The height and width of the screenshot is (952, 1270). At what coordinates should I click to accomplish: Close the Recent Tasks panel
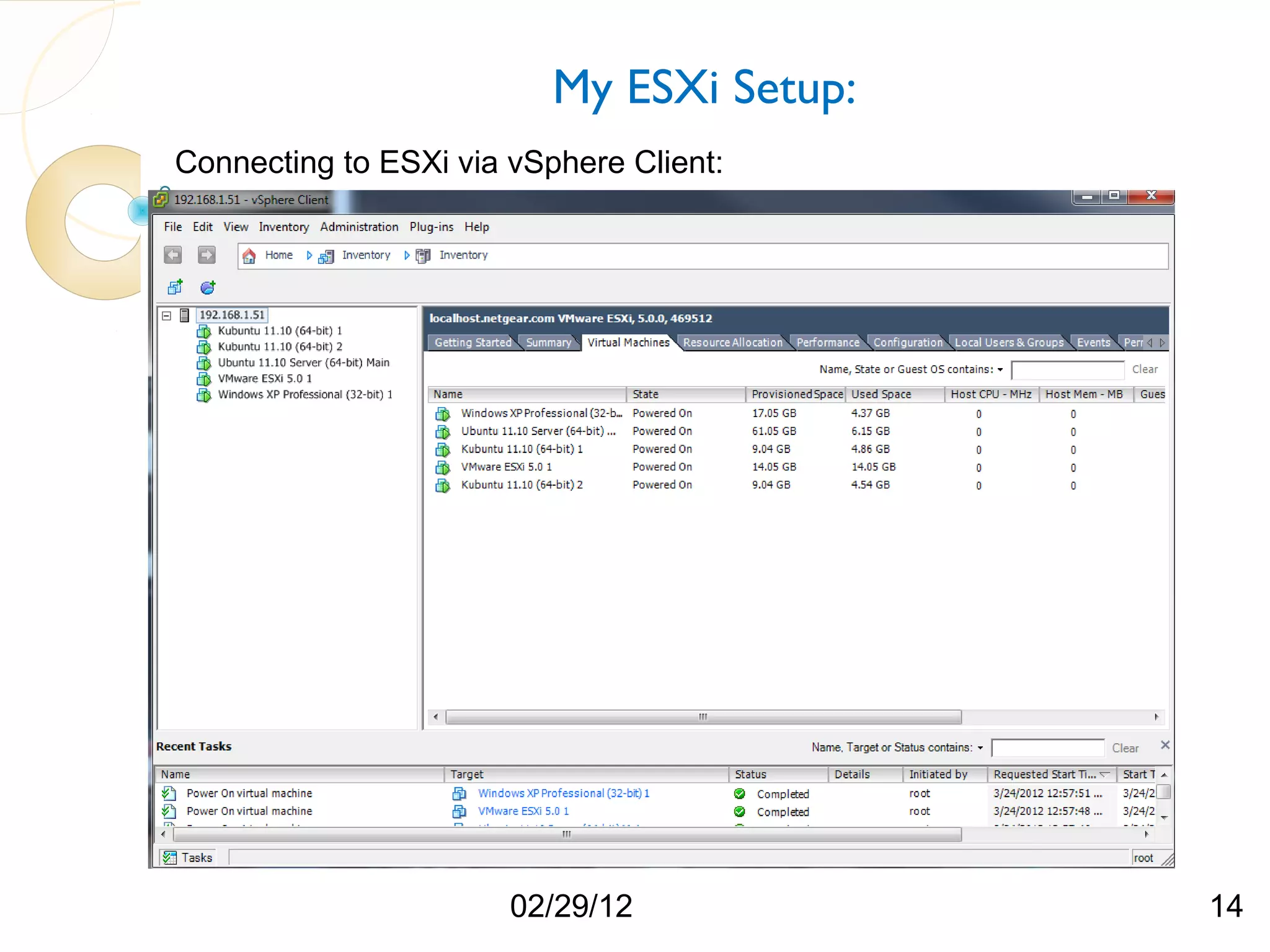pyautogui.click(x=1165, y=745)
